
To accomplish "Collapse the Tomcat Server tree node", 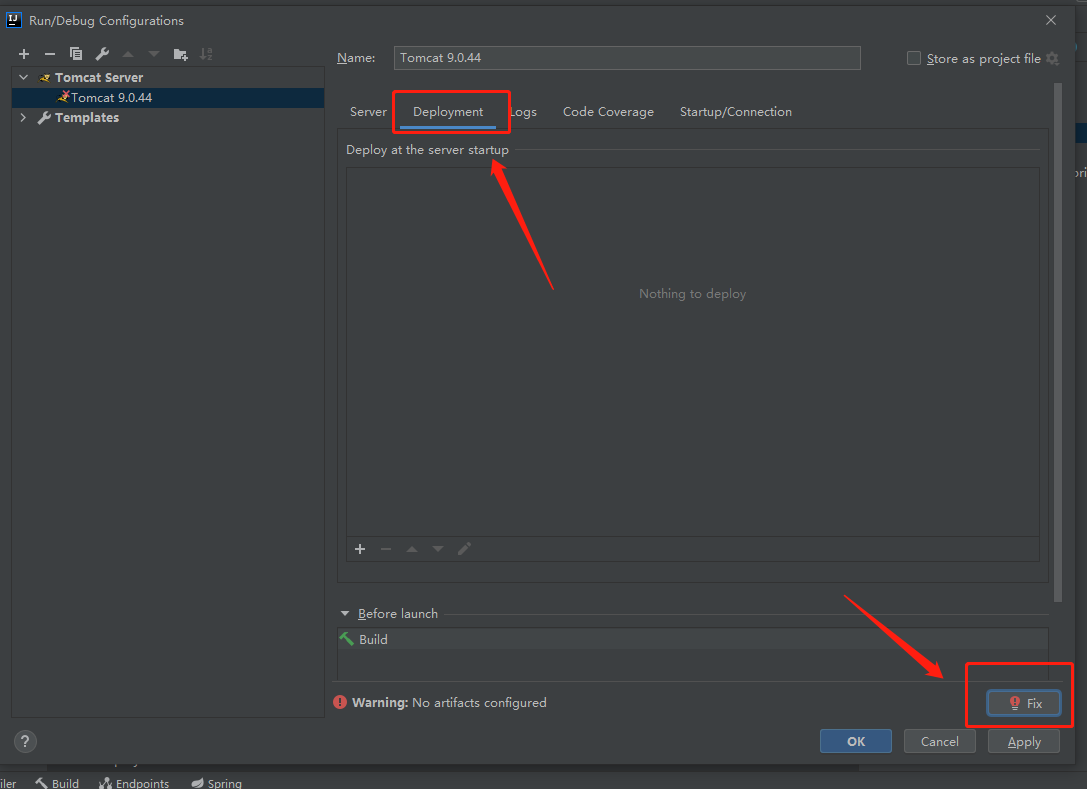I will tap(24, 78).
